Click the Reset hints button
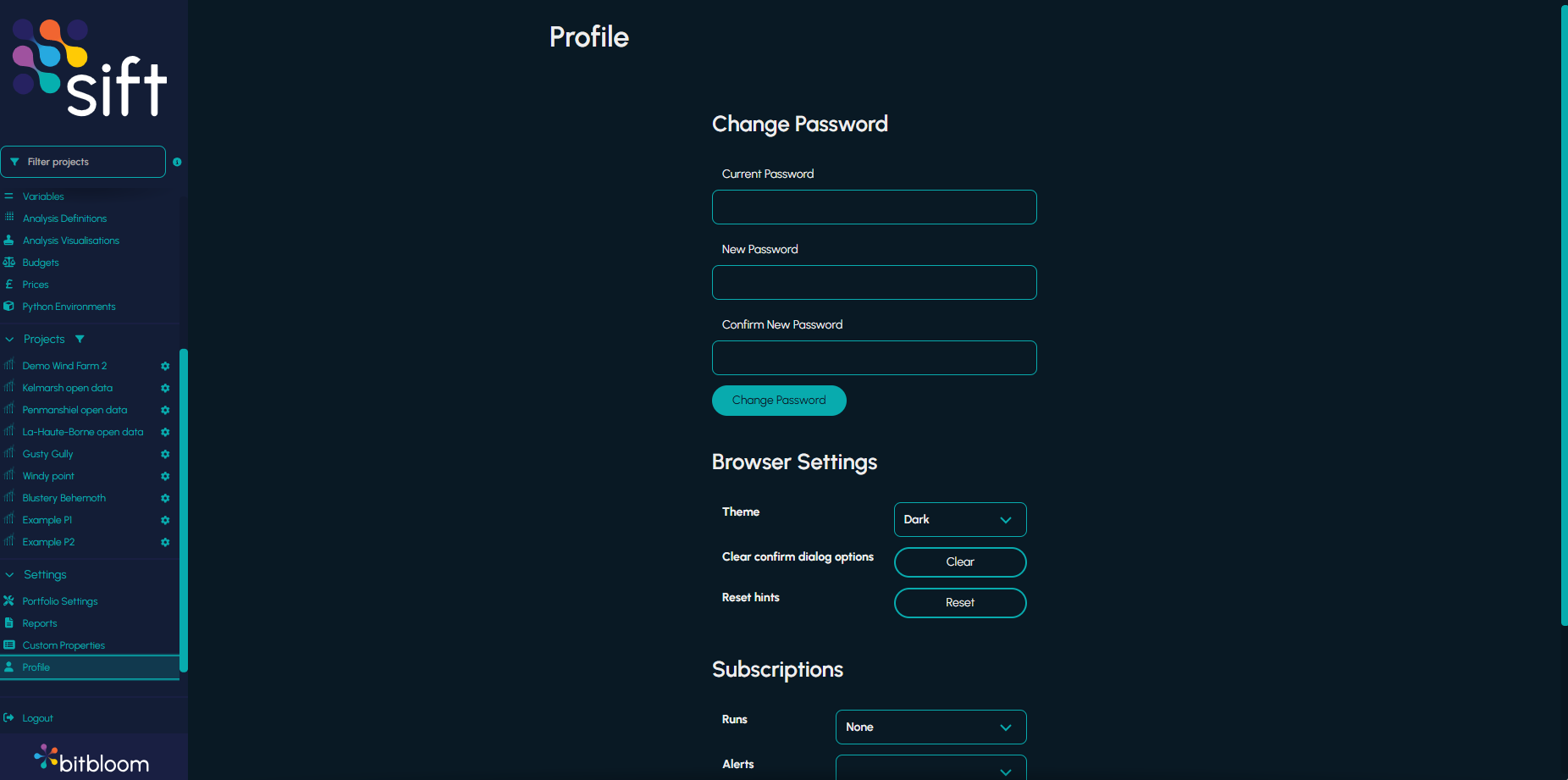Viewport: 1568px width, 780px height. click(x=960, y=603)
